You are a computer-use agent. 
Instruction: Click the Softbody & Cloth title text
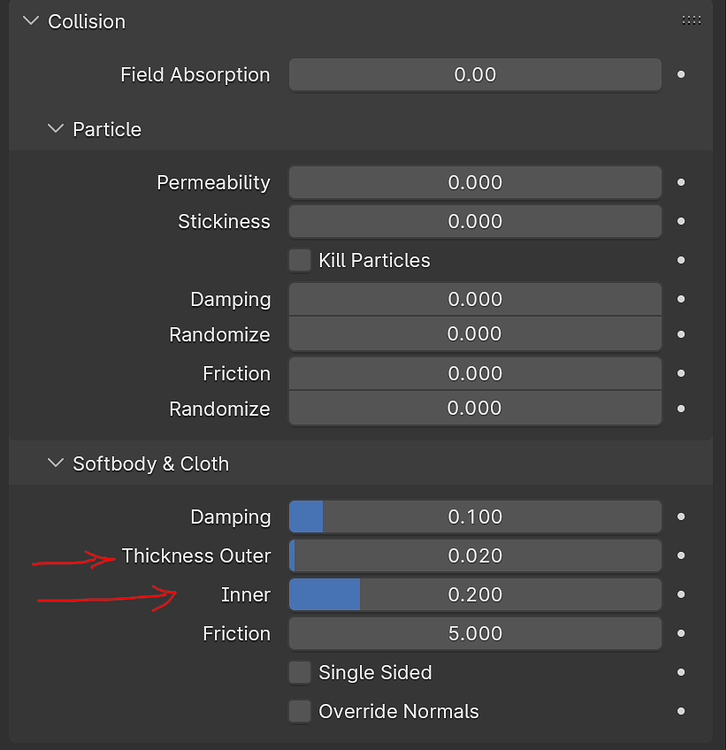(151, 464)
